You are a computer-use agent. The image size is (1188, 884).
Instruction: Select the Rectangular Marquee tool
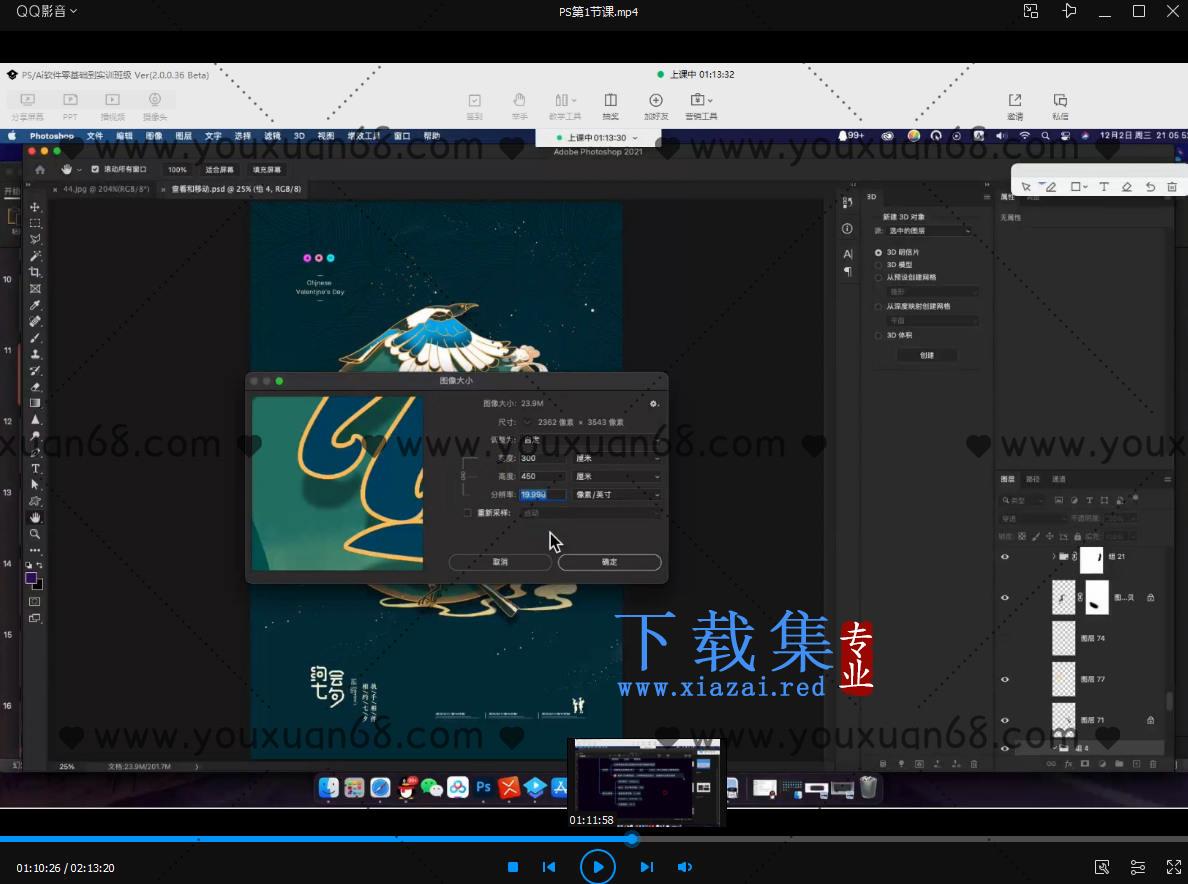tap(35, 223)
